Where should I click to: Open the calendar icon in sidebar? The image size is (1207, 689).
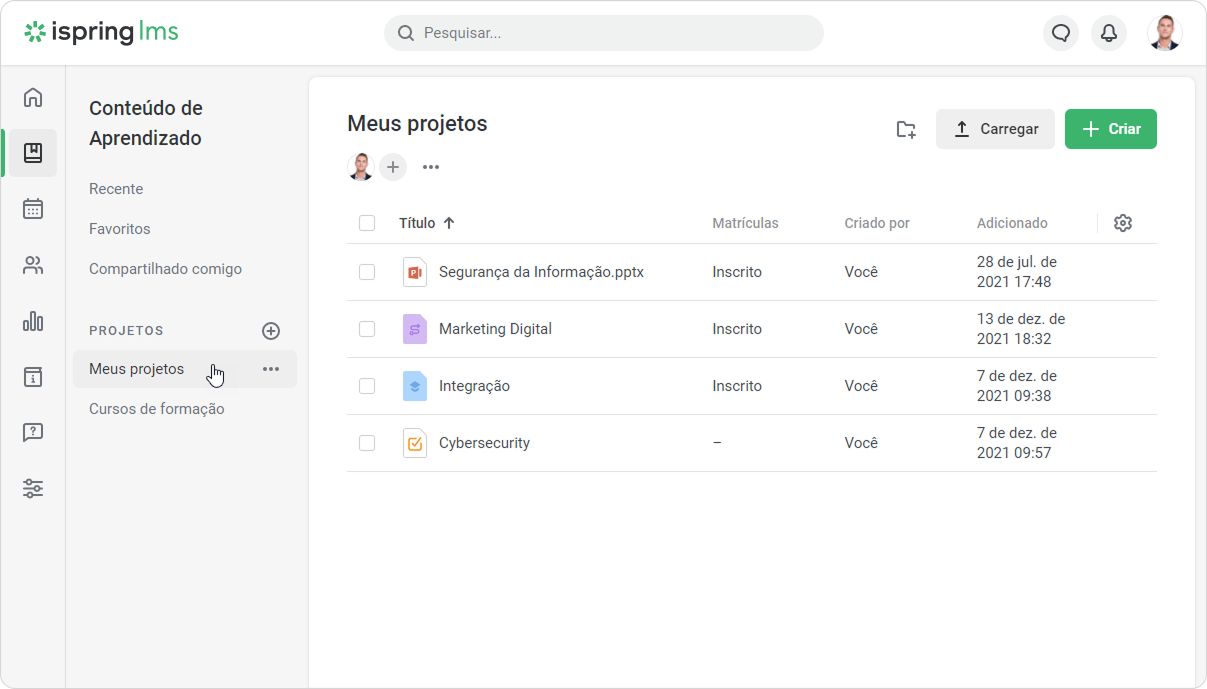tap(33, 209)
